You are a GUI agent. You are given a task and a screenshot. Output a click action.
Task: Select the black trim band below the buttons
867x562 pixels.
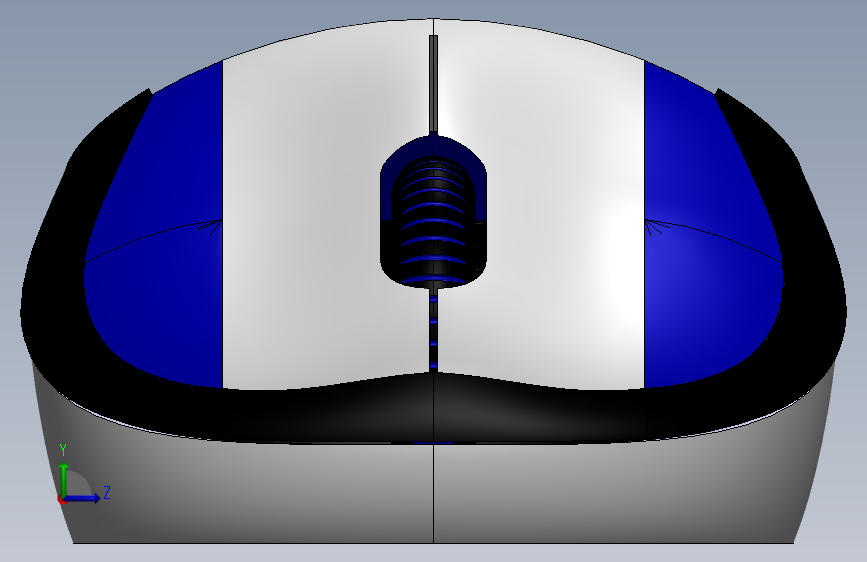pos(434,409)
